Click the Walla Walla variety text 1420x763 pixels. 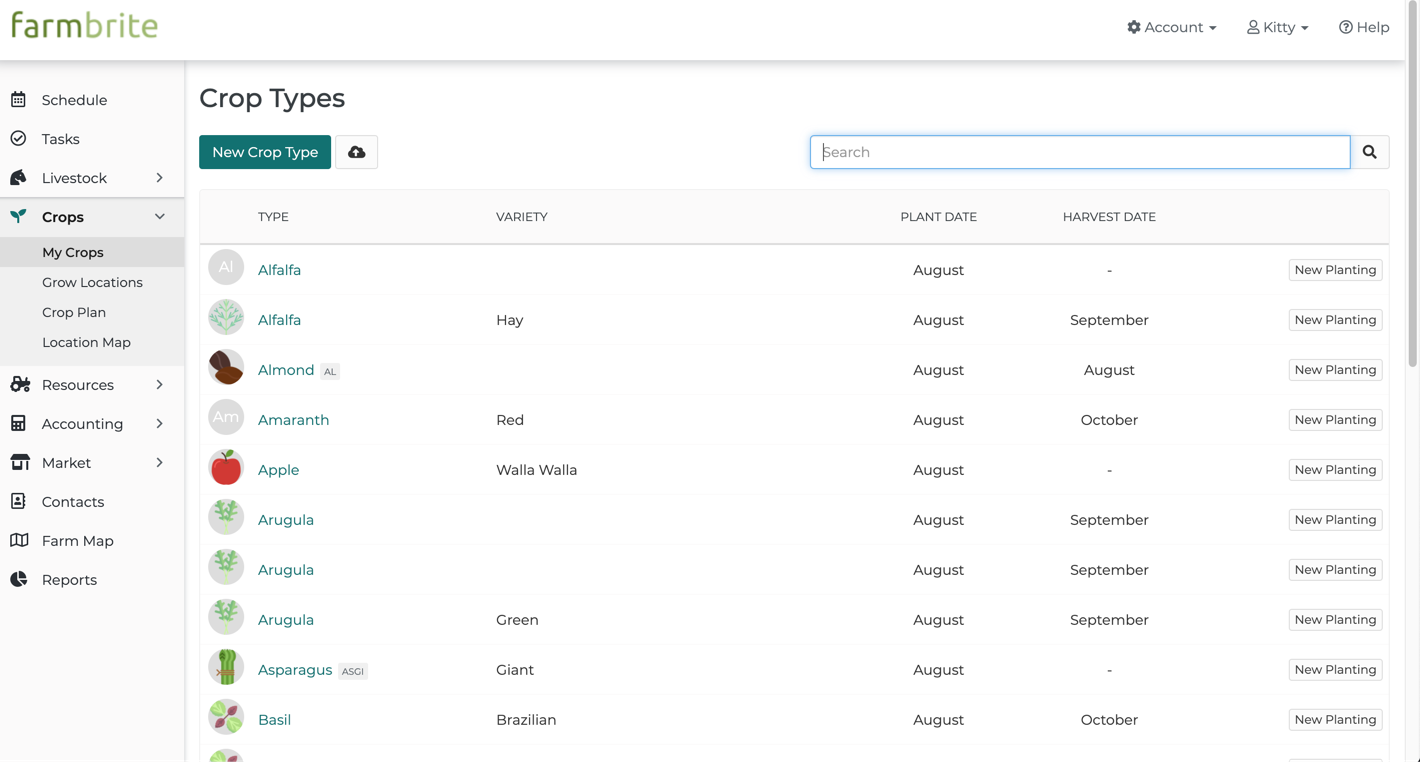point(536,470)
